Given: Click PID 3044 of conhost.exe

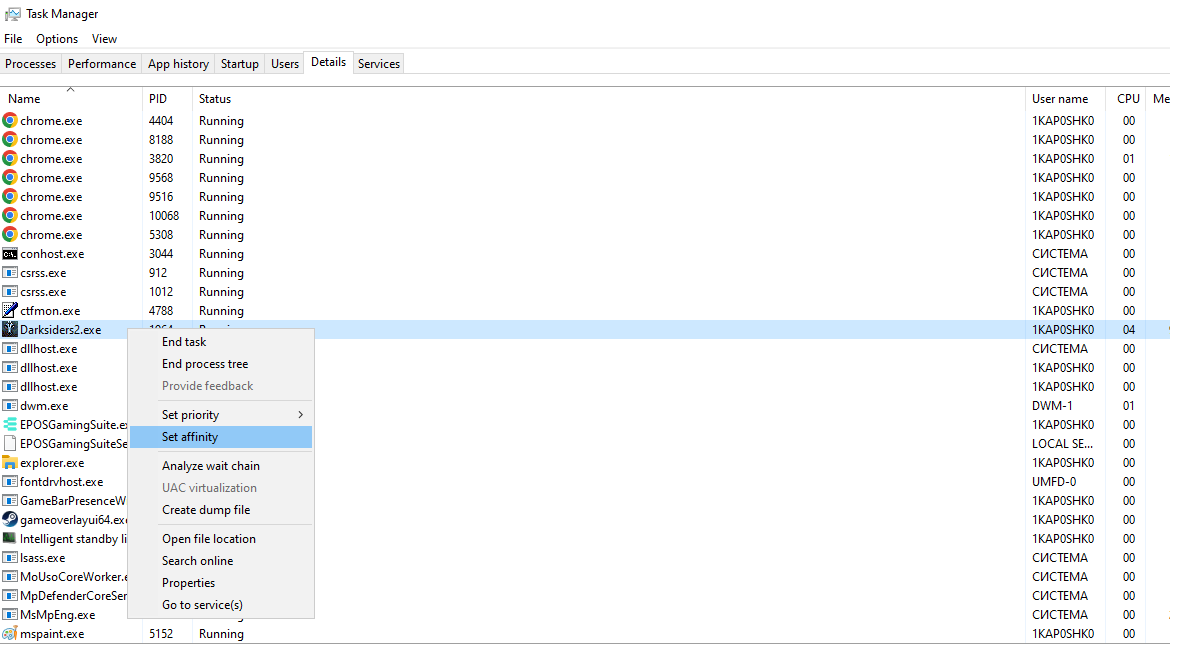Looking at the screenshot, I should [x=161, y=254].
